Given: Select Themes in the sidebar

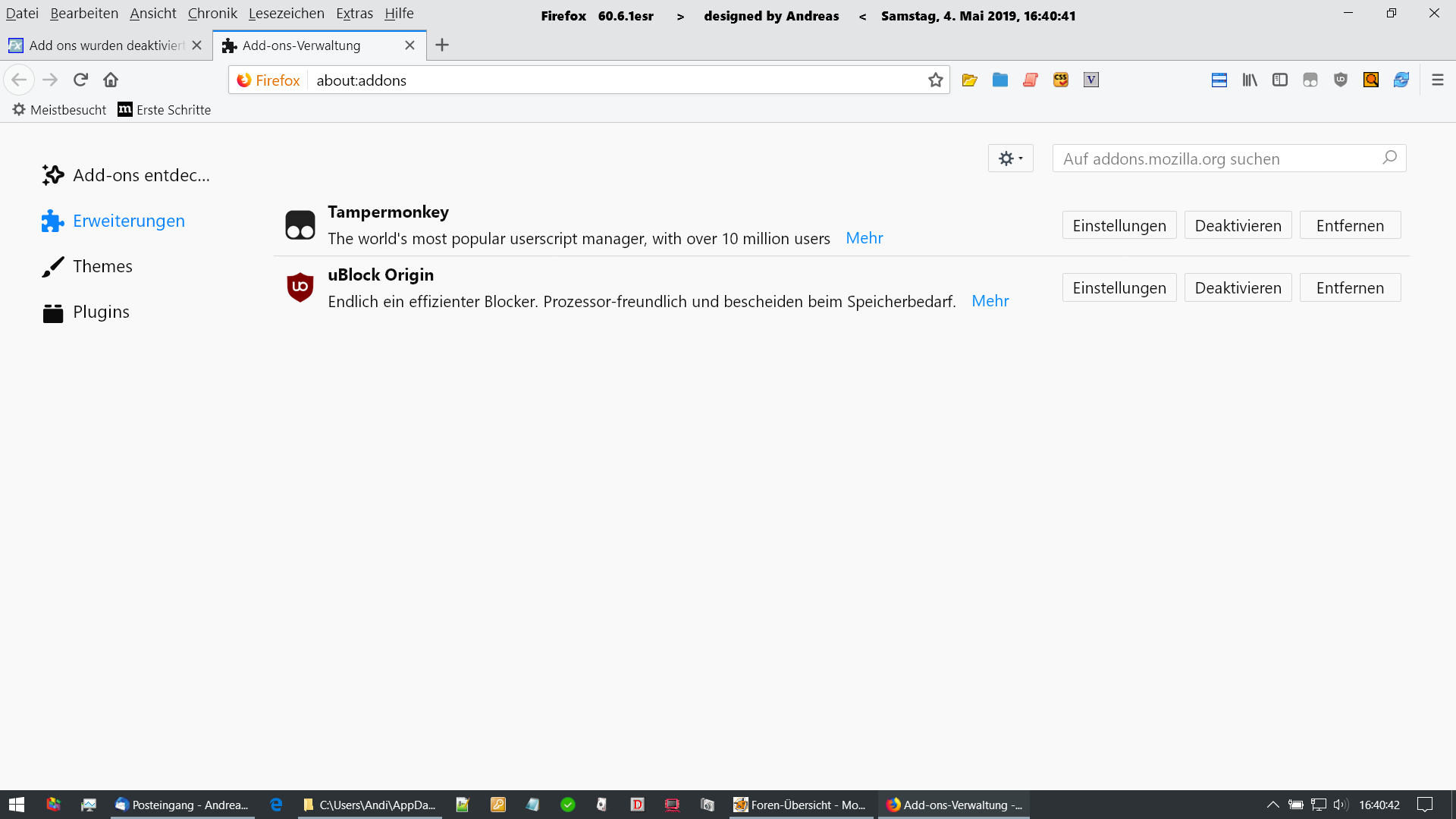Looking at the screenshot, I should pyautogui.click(x=102, y=267).
